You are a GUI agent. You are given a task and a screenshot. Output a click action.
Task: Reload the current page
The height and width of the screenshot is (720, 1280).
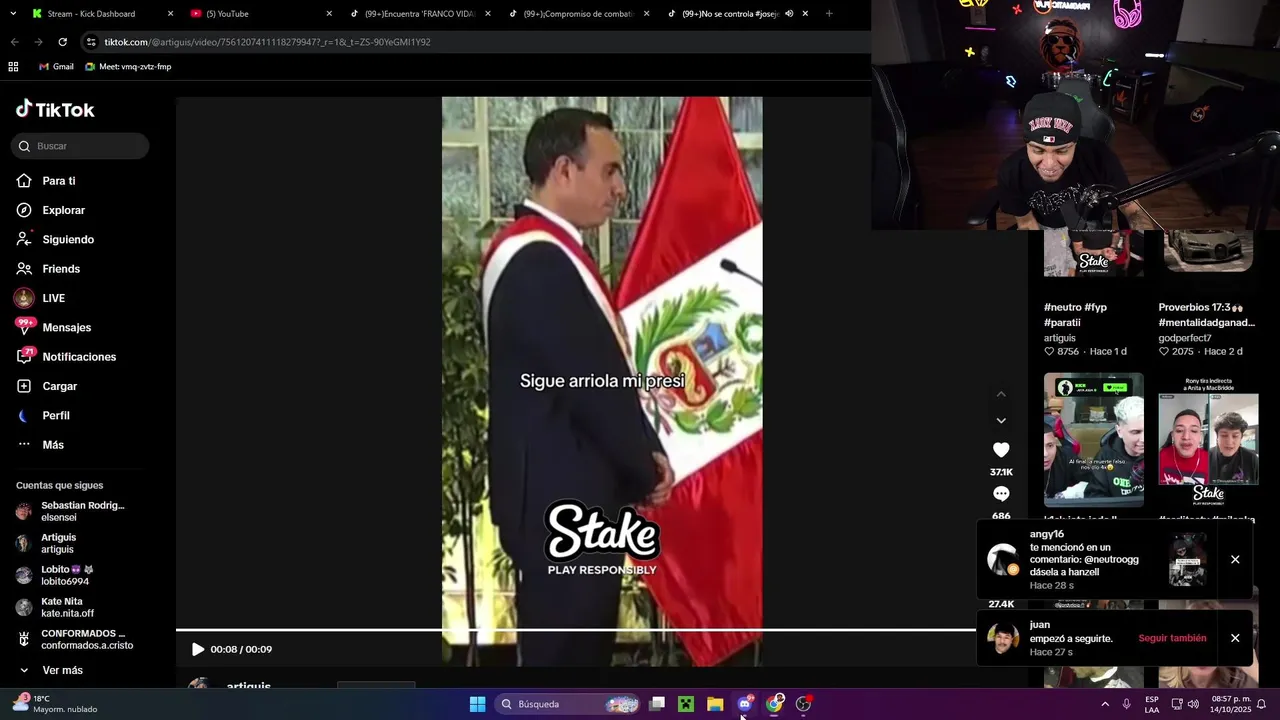pos(63,42)
